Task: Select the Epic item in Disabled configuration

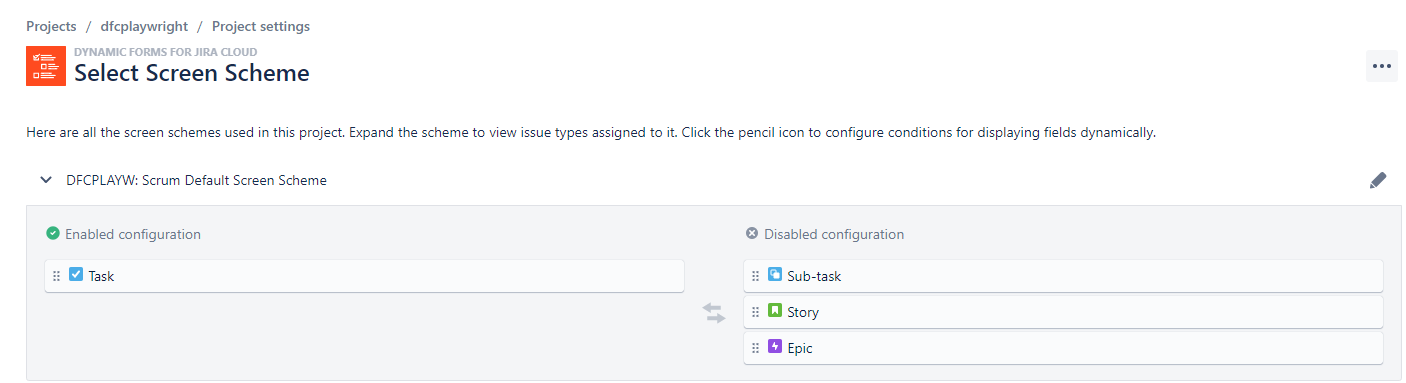Action: coord(1063,348)
